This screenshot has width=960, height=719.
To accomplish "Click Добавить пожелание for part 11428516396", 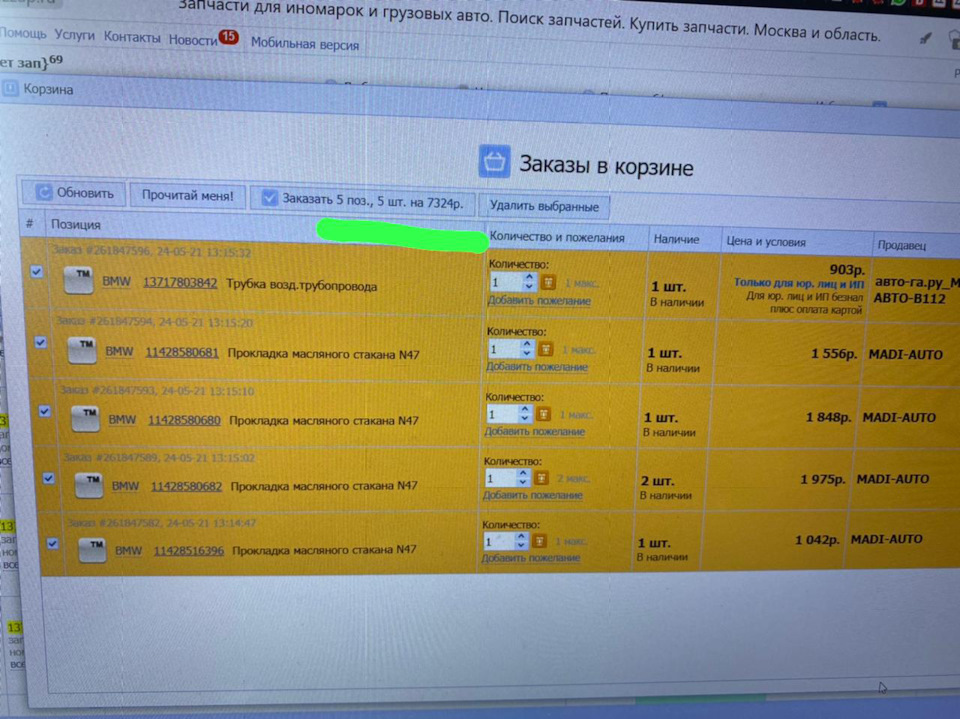I will (x=531, y=558).
